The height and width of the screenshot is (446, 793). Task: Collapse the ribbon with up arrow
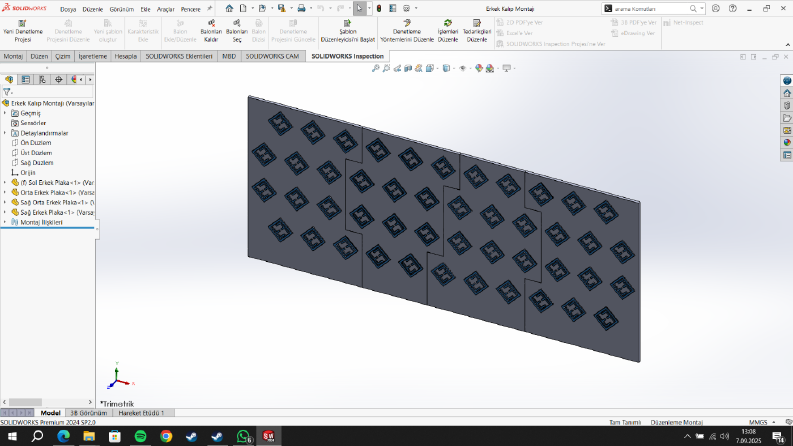[x=787, y=45]
